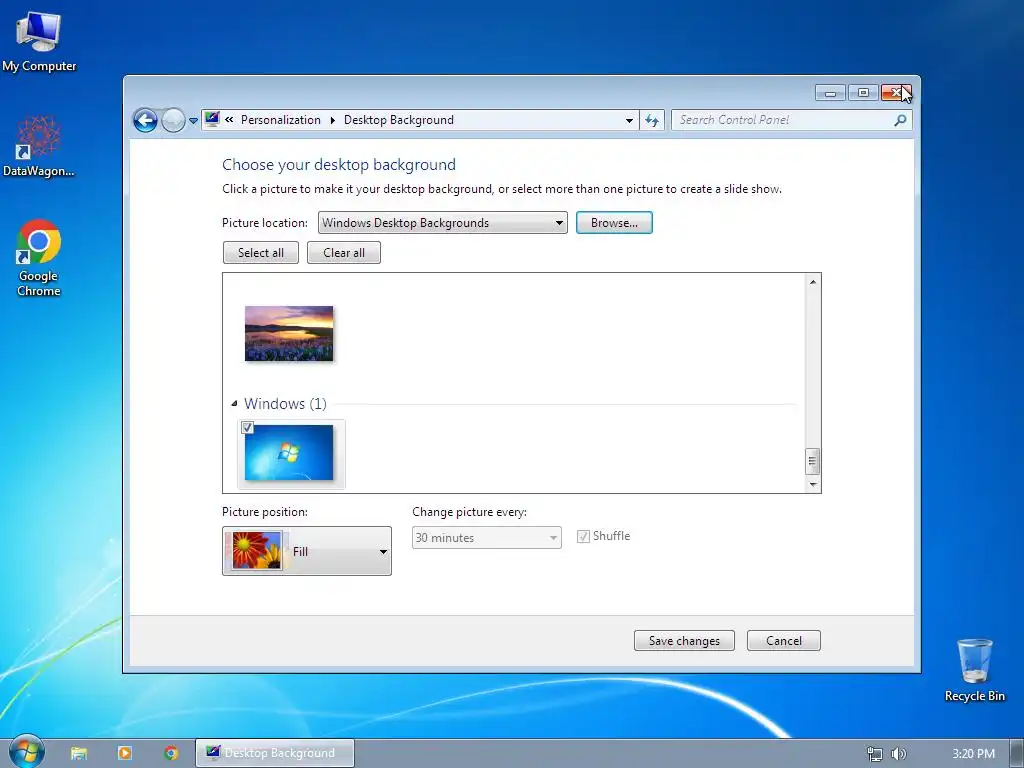Collapse the Windows (1) group

(x=234, y=404)
